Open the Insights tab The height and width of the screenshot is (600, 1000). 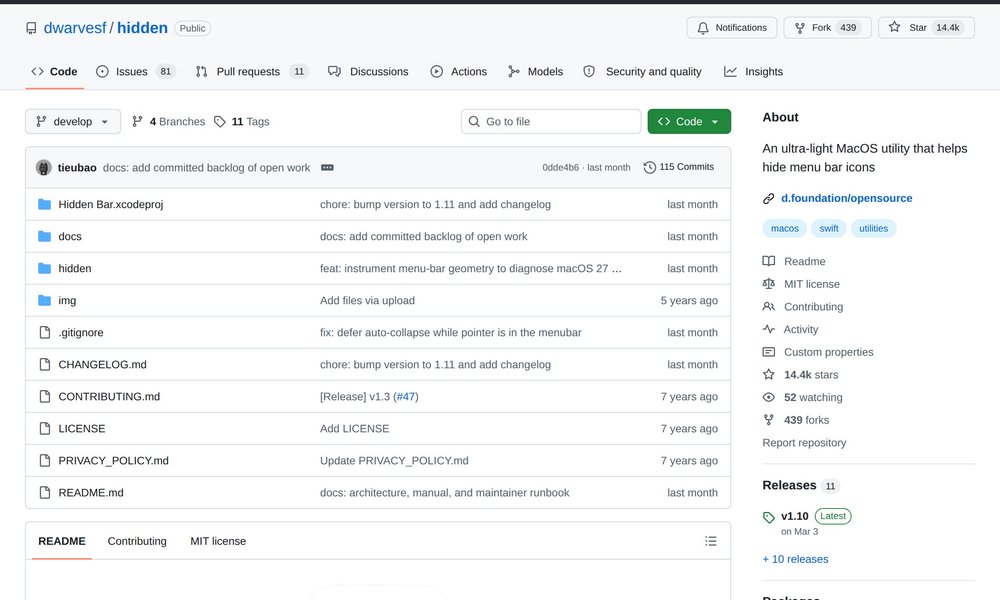(753, 71)
